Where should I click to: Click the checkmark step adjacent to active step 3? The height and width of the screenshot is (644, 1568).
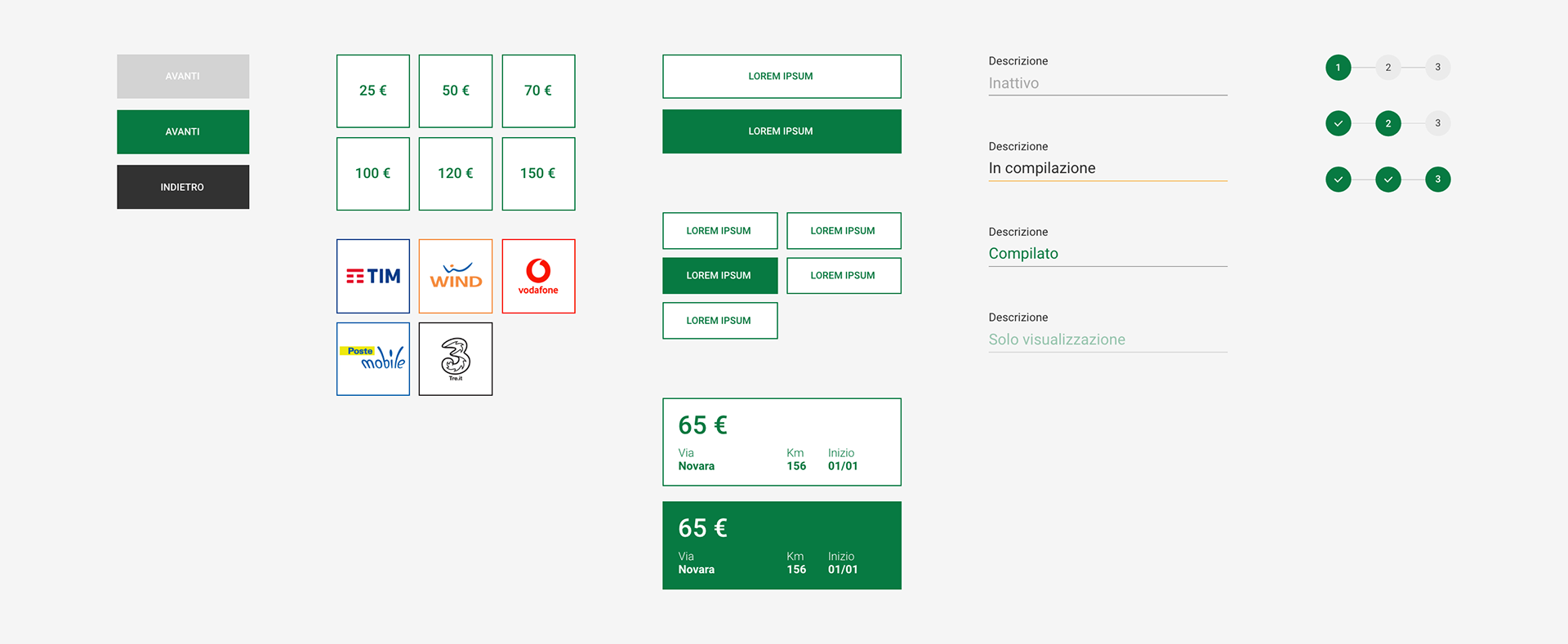[1388, 180]
